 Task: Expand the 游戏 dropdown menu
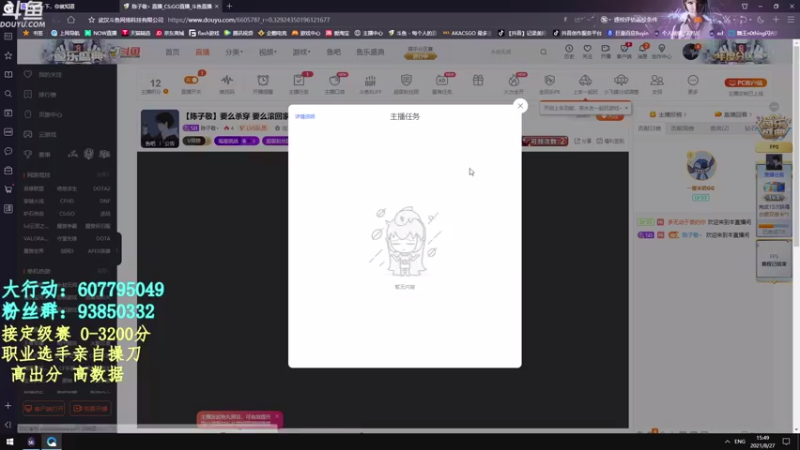coord(301,52)
